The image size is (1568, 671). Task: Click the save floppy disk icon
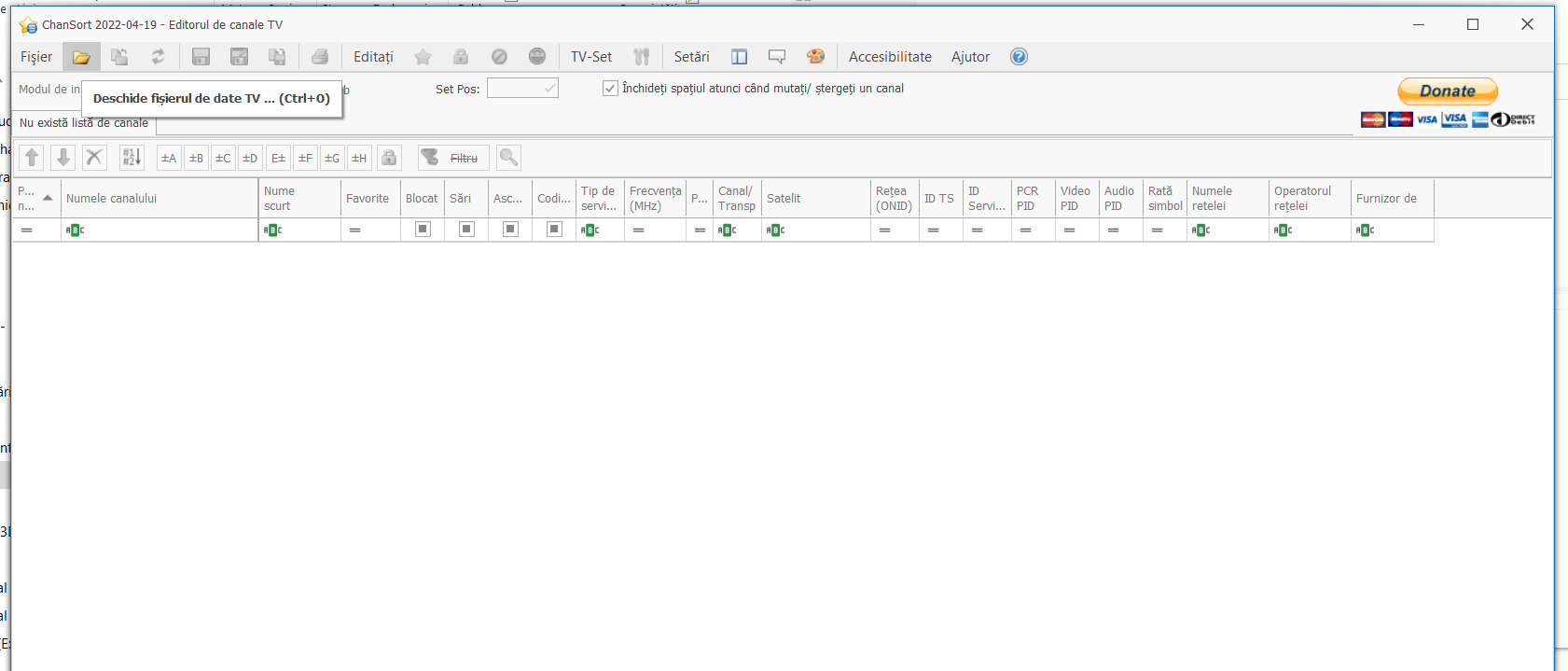pos(201,57)
